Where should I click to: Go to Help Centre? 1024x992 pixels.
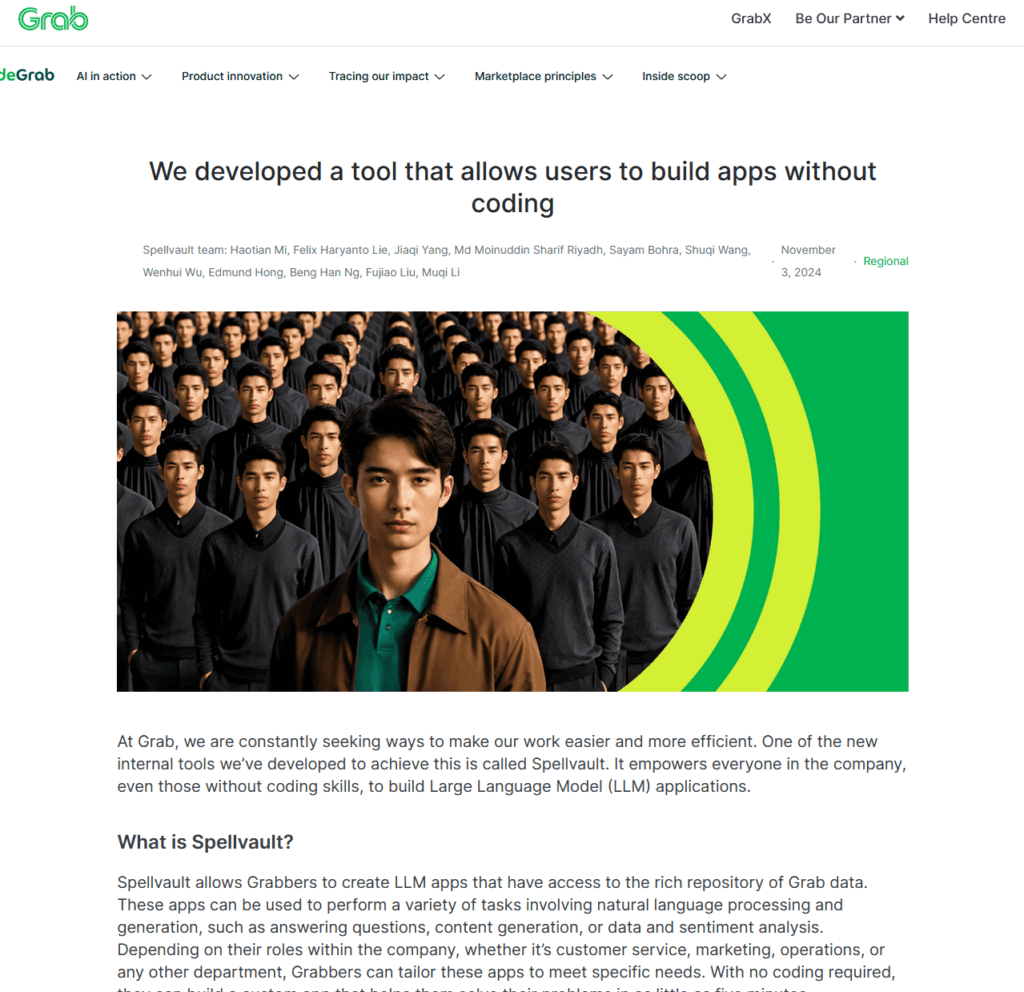coord(967,18)
